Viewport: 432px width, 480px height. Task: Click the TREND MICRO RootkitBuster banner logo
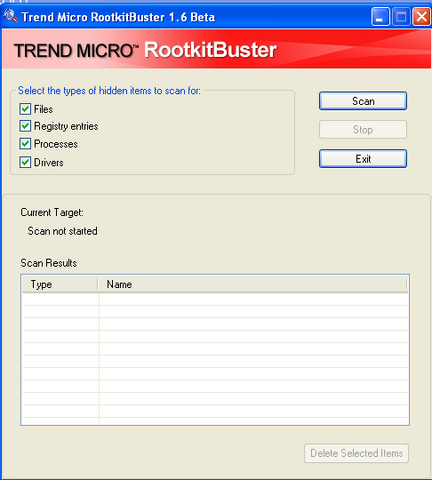[145, 50]
